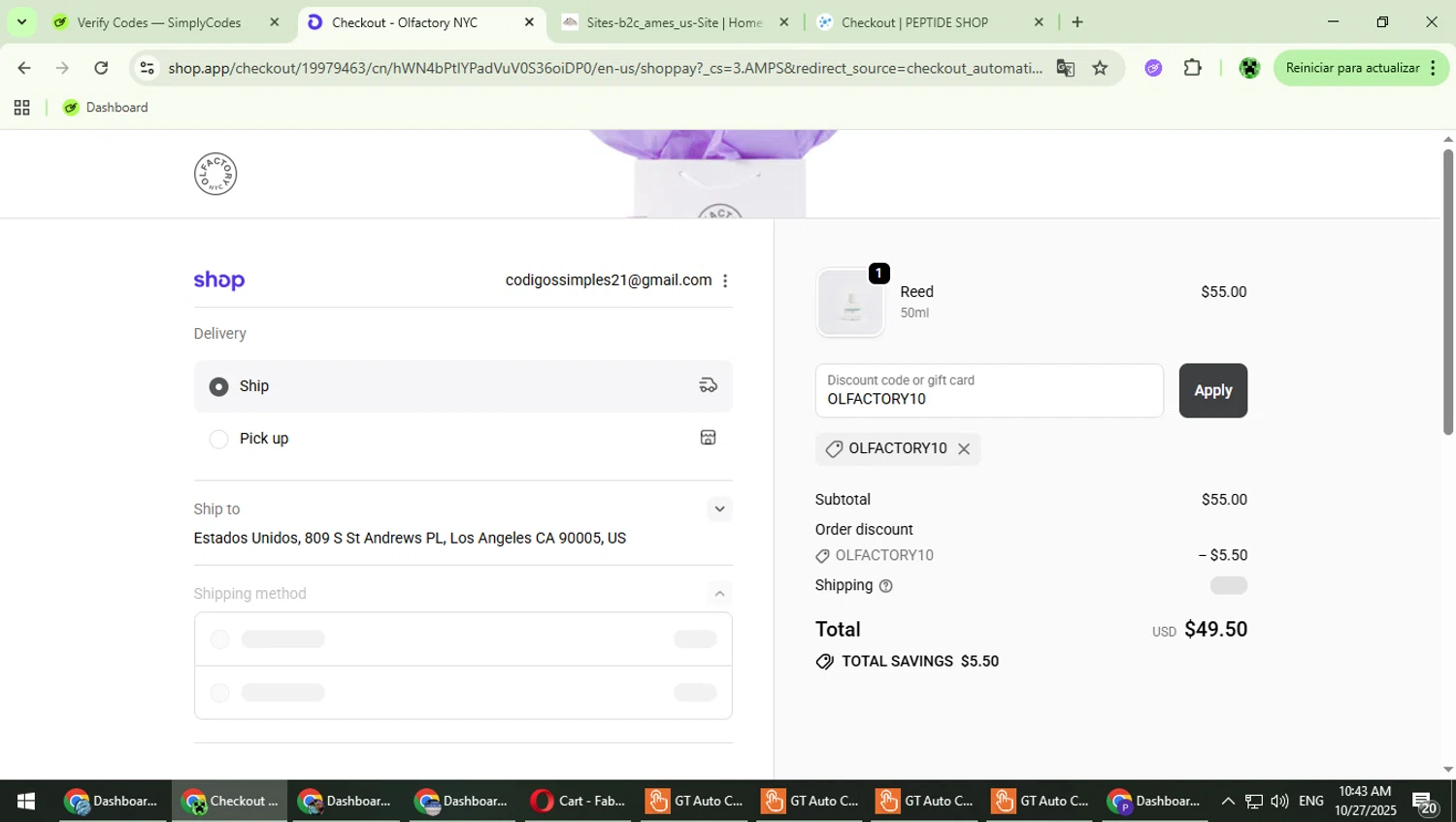Screen dimensions: 1456x822
Task: Click the Shipping info help icon
Action: point(885,585)
